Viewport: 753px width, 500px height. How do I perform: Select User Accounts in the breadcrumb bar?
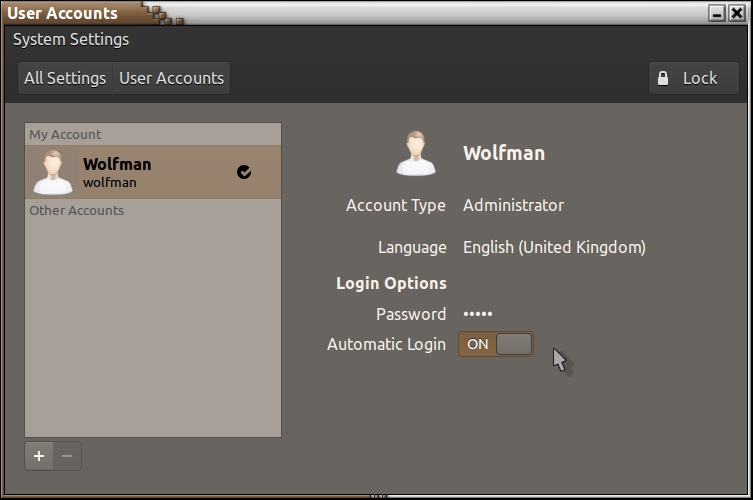click(x=171, y=78)
